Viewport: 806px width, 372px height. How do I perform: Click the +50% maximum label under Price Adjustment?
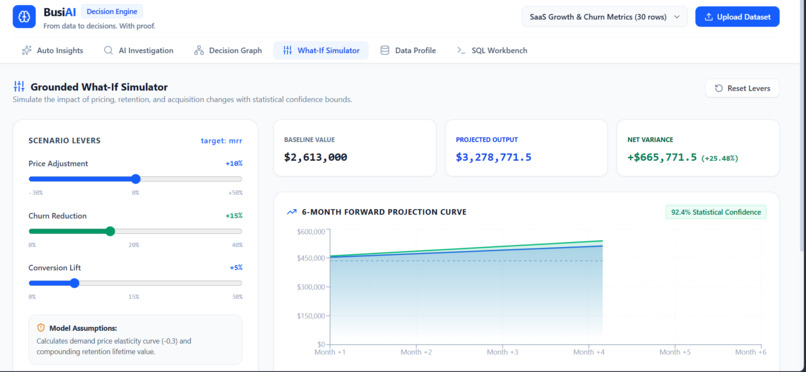[235, 193]
